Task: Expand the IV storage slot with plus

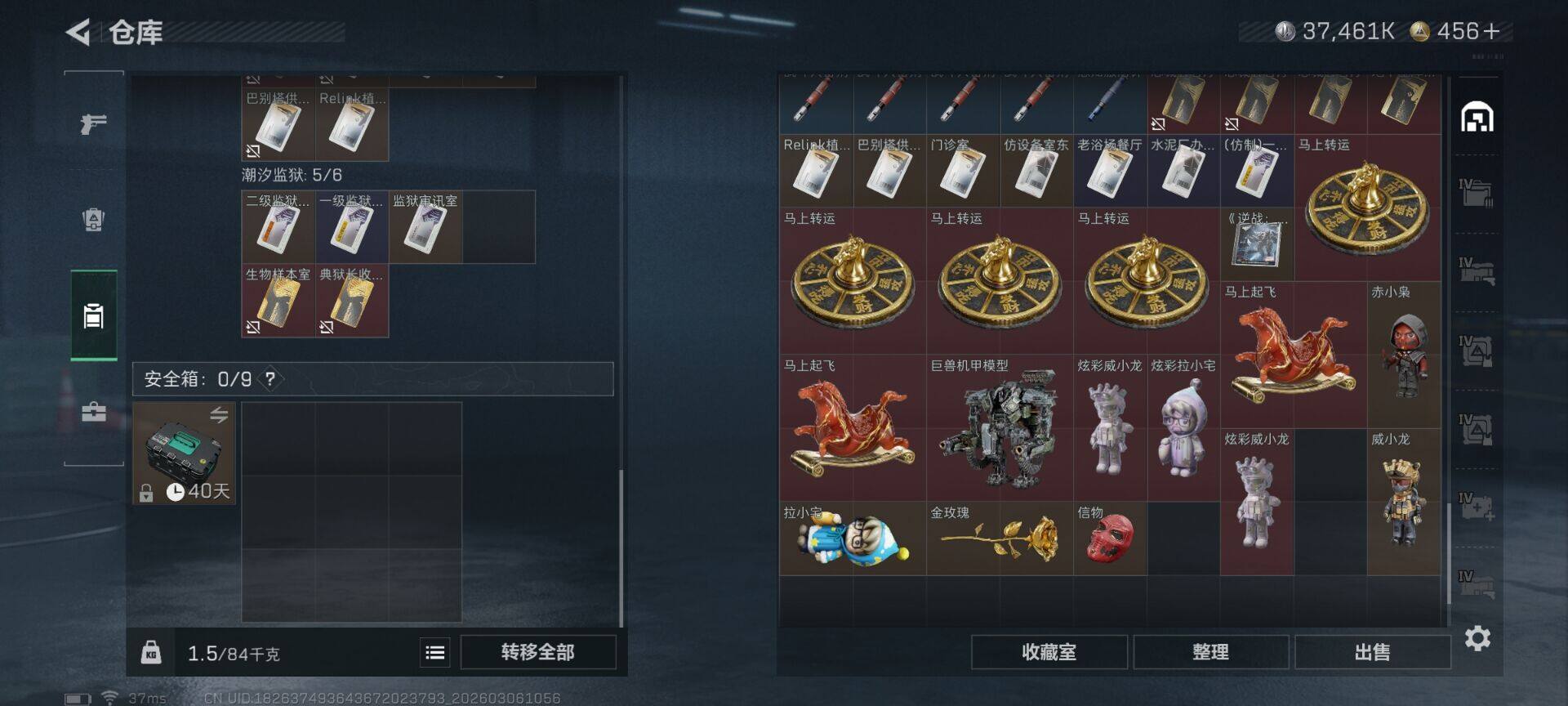Action: 1477,506
